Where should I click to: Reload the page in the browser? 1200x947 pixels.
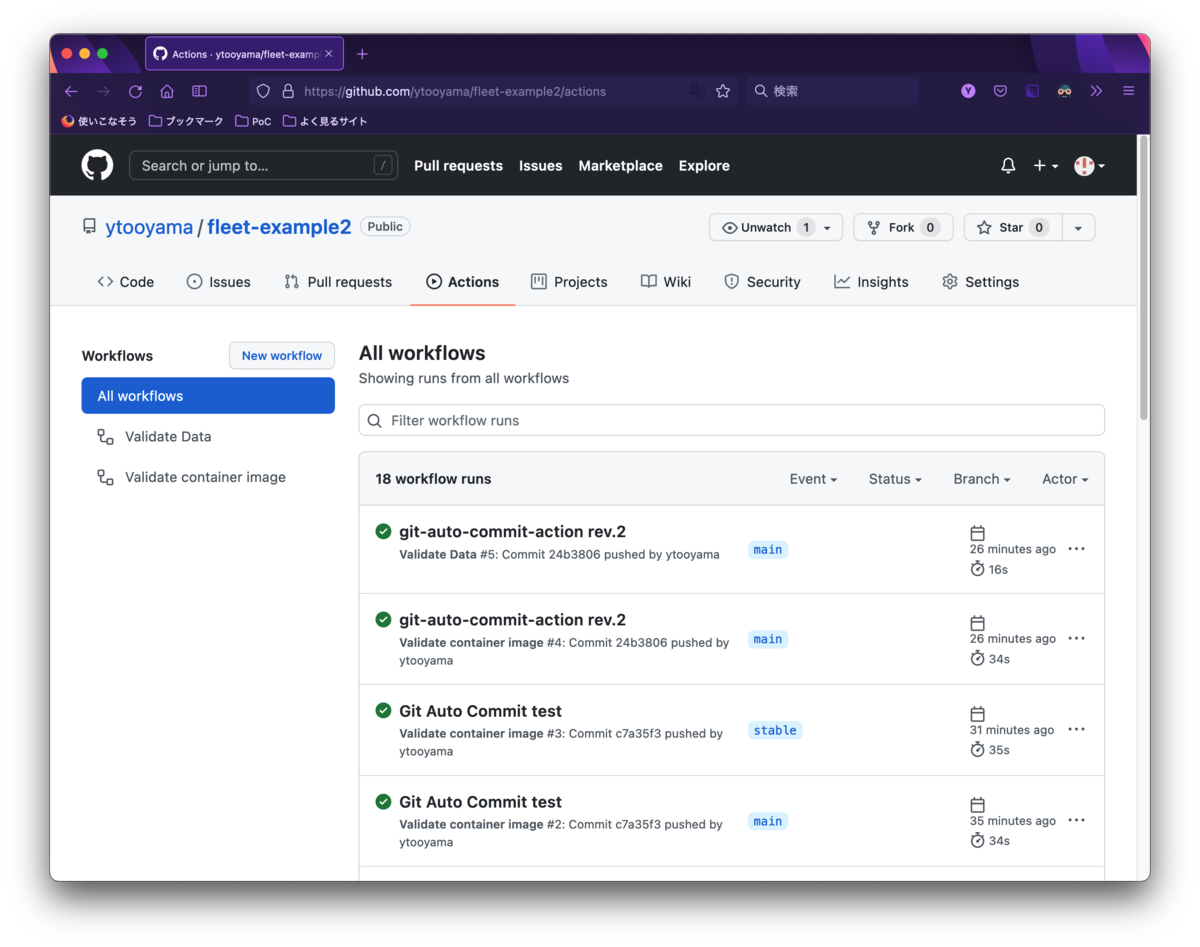click(x=135, y=91)
